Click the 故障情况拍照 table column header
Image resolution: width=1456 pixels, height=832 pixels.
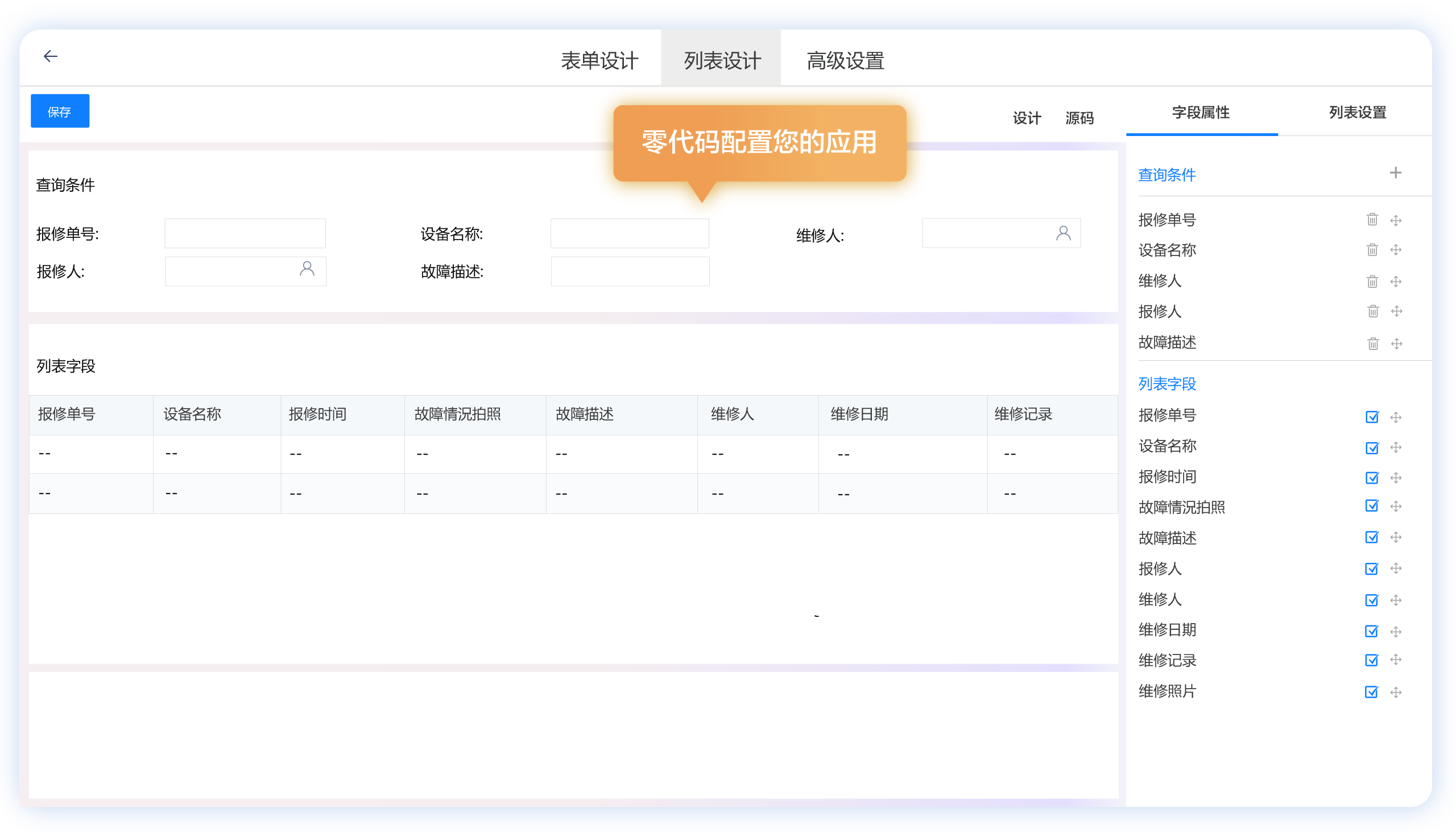tap(475, 415)
